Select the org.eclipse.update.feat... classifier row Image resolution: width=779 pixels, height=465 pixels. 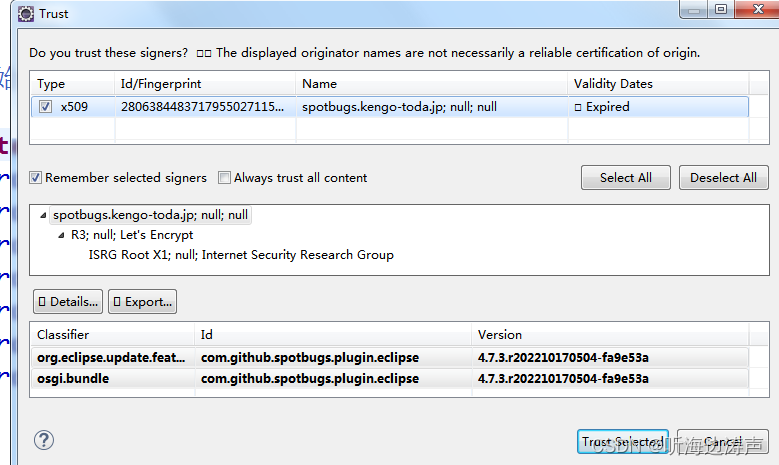(x=112, y=358)
